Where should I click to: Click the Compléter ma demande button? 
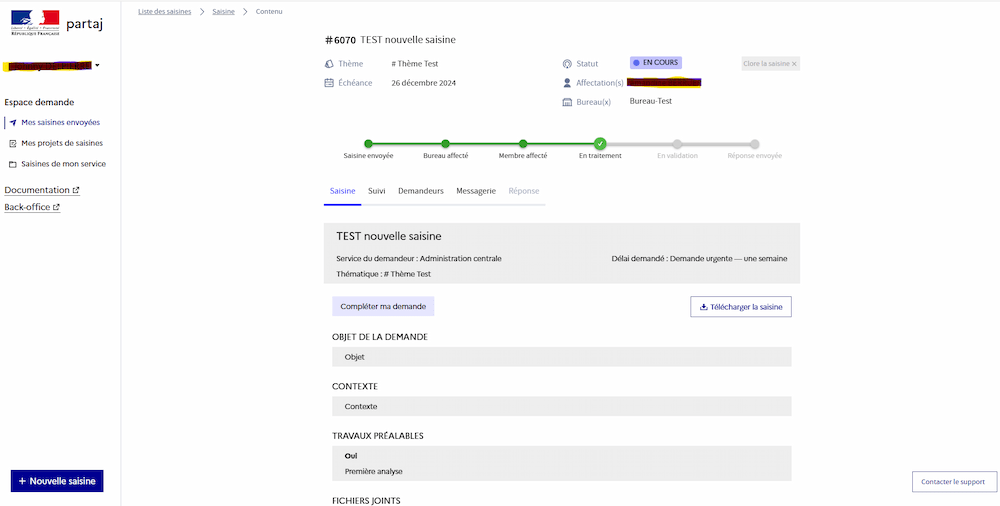coord(383,307)
